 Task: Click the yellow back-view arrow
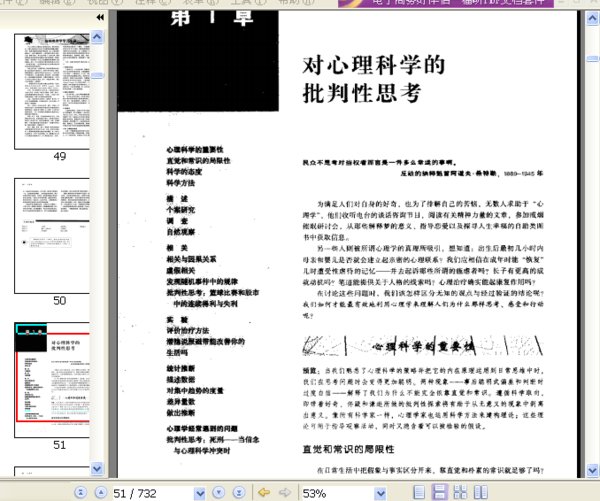pos(264,492)
